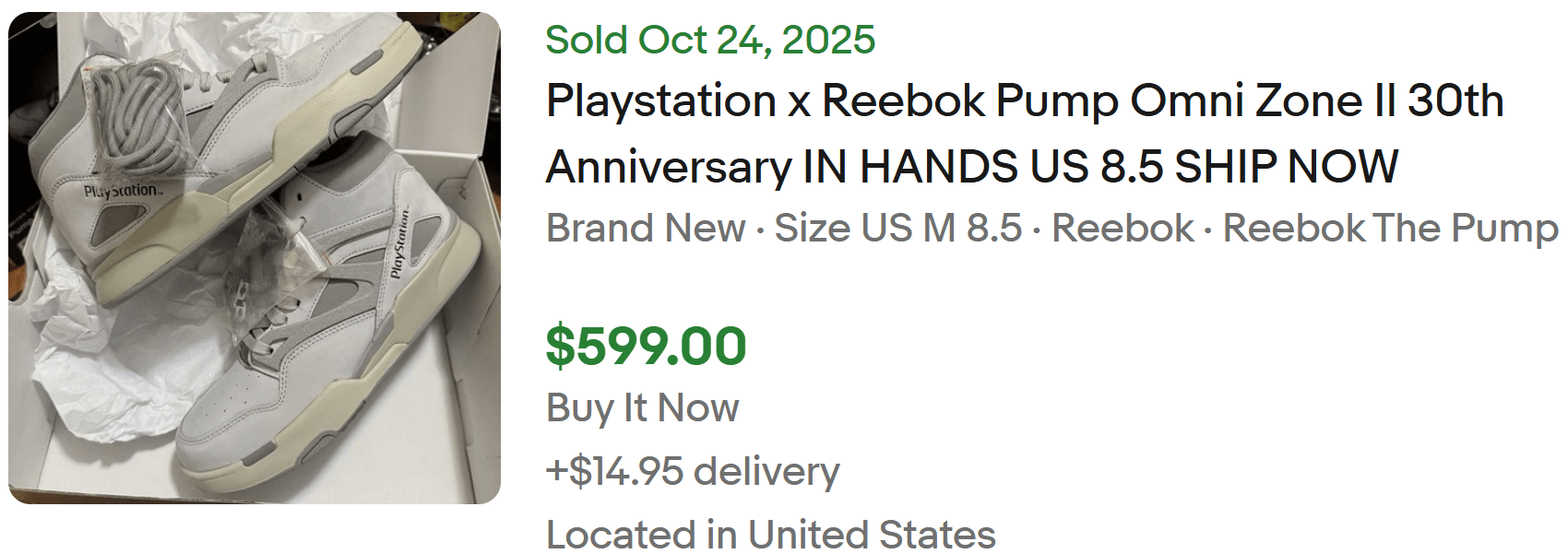Image resolution: width=1568 pixels, height=554 pixels.
Task: Open the Playstation x Reebok Pump listing title
Action: (x=1024, y=101)
